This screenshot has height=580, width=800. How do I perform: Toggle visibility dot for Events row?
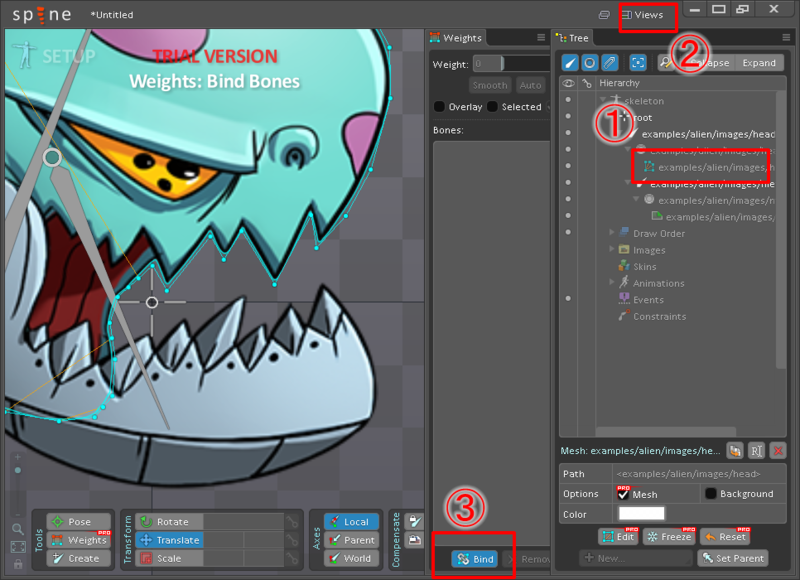coord(568,299)
